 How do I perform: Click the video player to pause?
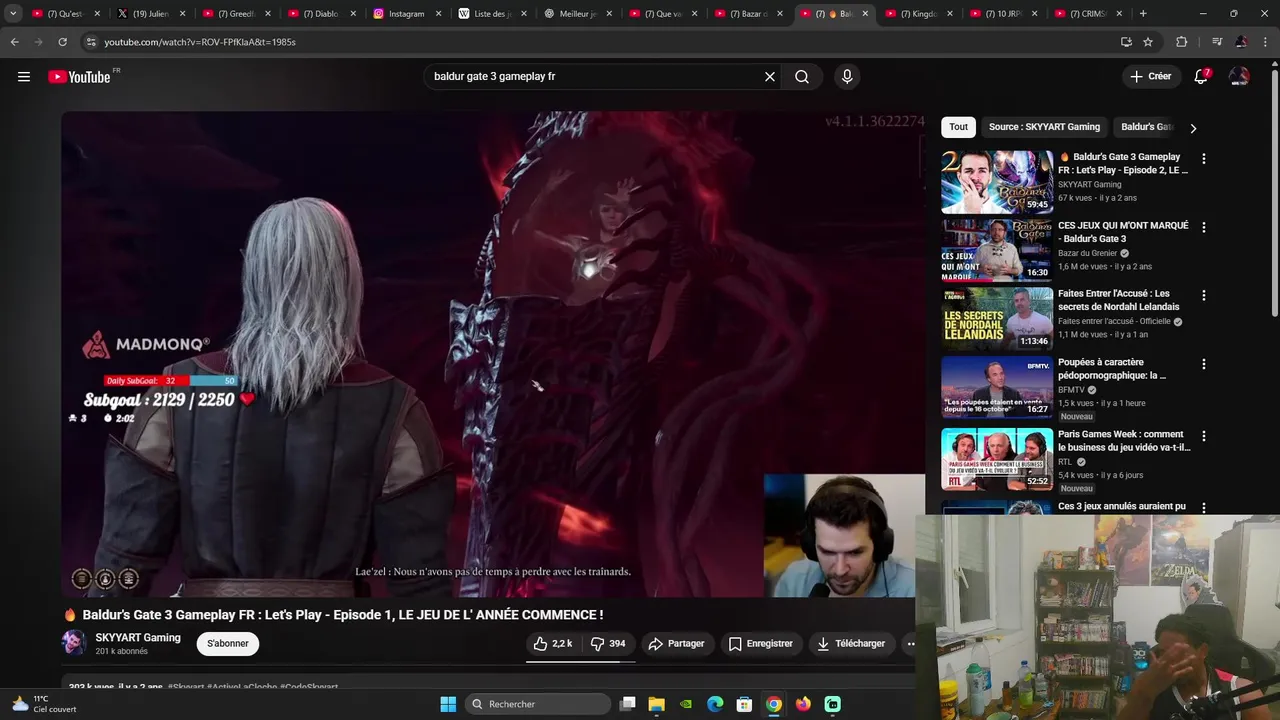tap(493, 354)
